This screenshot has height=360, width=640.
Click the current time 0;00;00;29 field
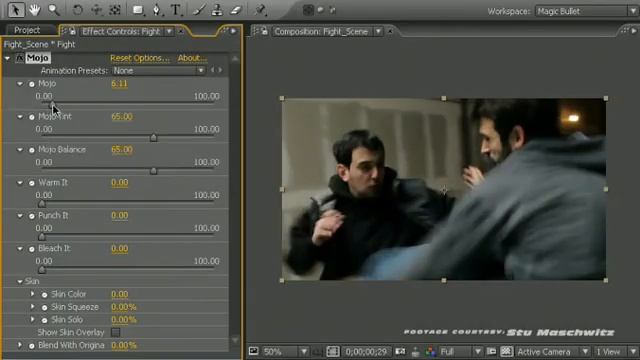[366, 351]
